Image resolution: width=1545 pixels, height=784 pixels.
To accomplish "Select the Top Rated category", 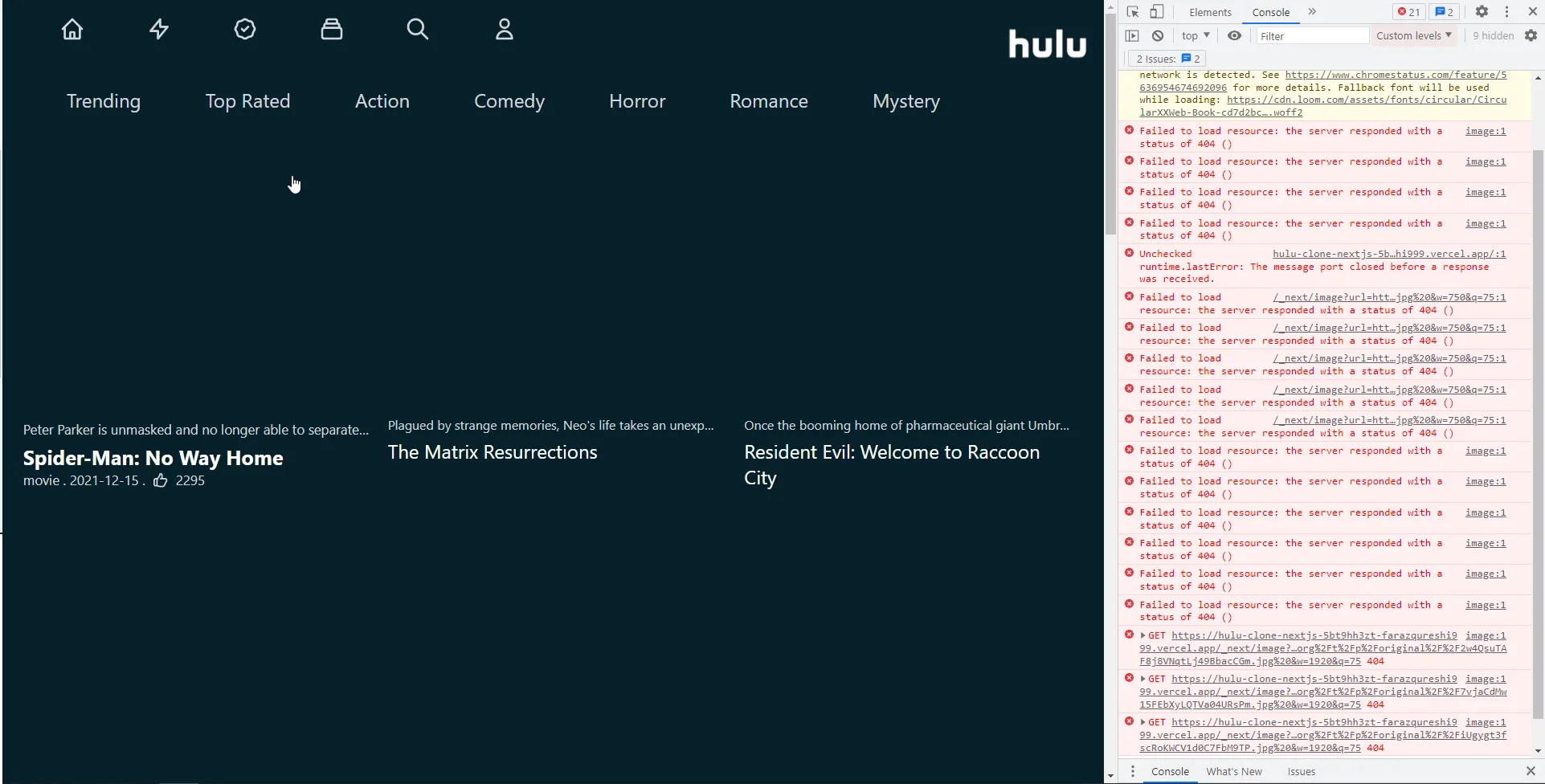I will click(x=247, y=101).
